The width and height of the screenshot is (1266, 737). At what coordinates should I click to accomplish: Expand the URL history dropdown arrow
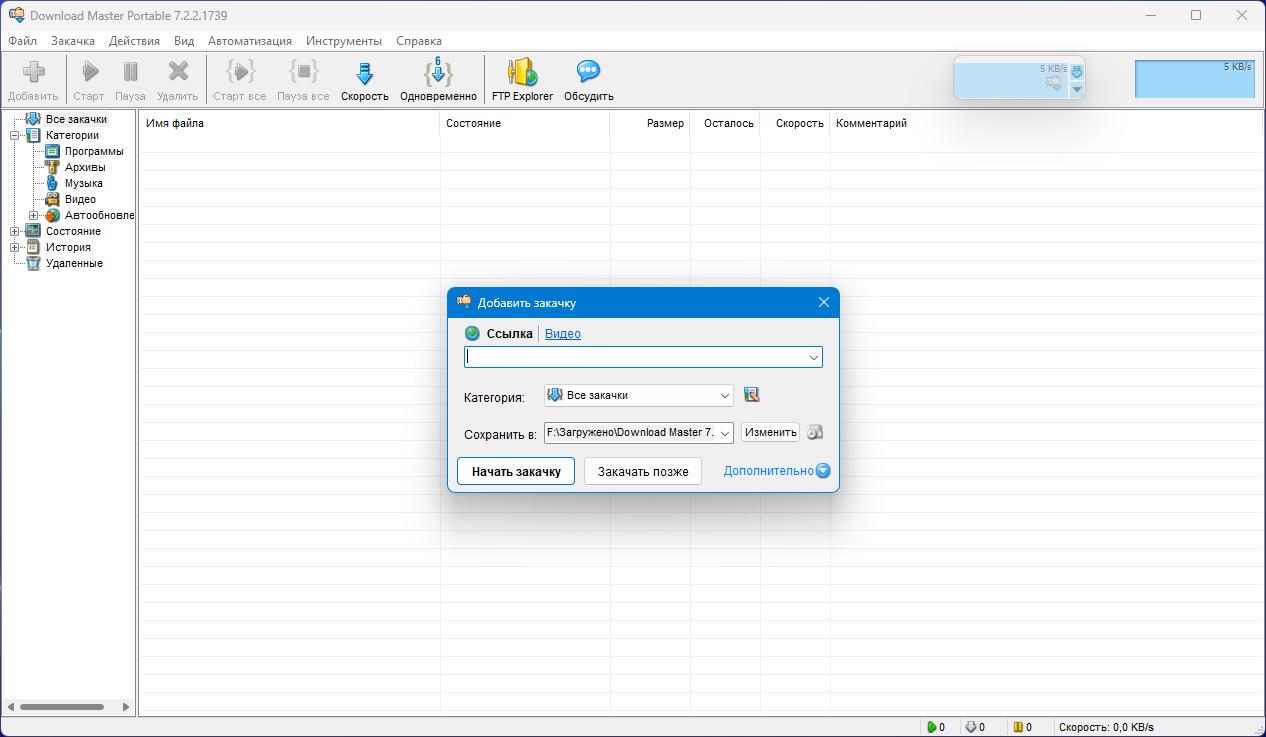[x=814, y=357]
